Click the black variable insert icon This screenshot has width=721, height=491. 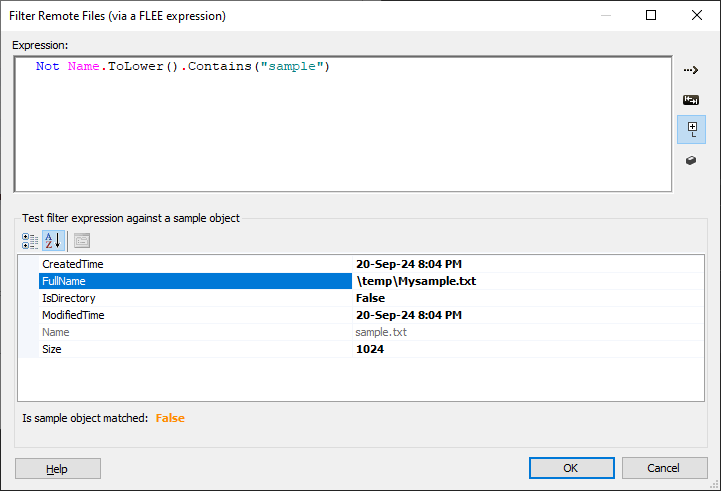691,100
